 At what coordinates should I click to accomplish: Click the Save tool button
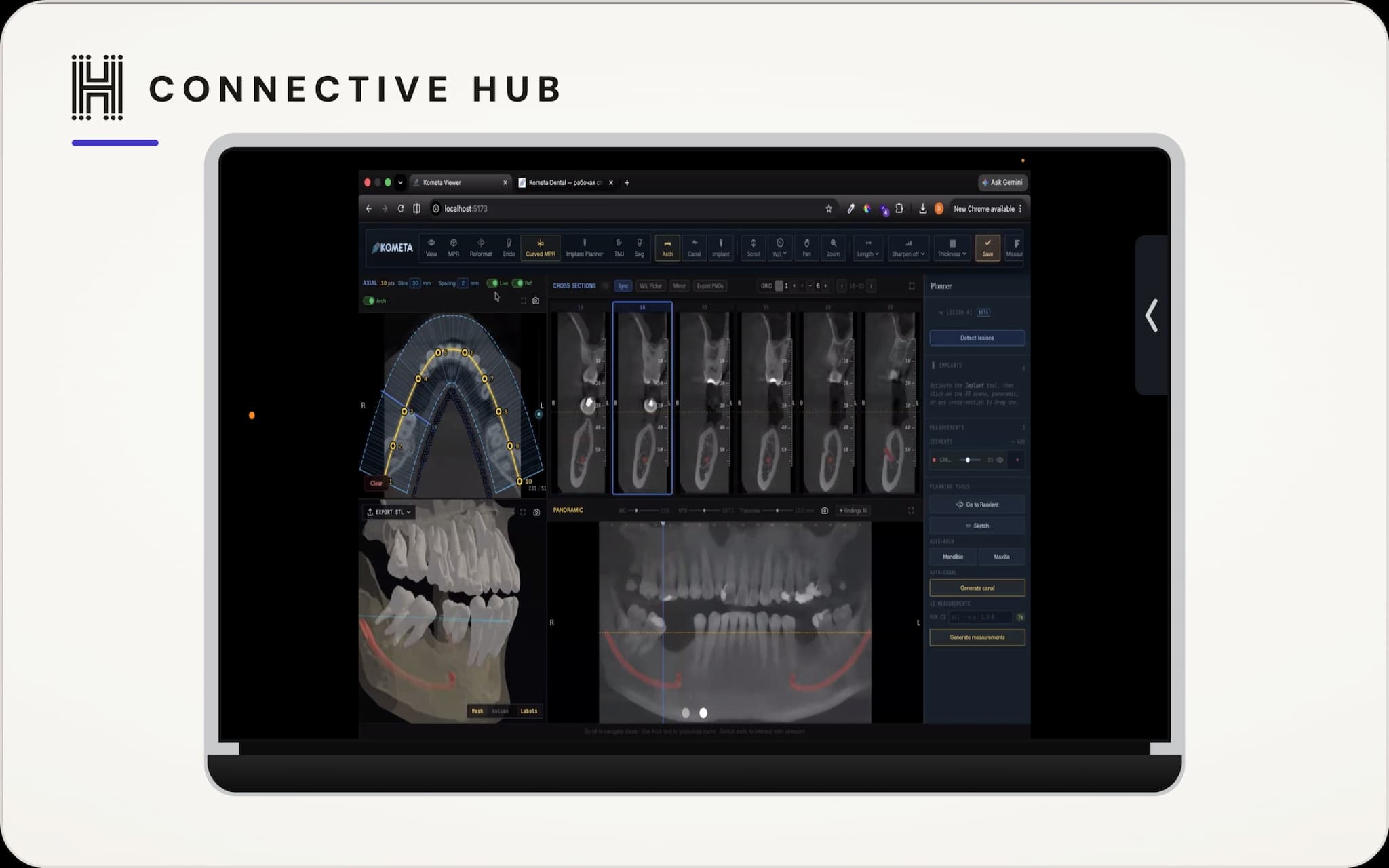click(987, 248)
